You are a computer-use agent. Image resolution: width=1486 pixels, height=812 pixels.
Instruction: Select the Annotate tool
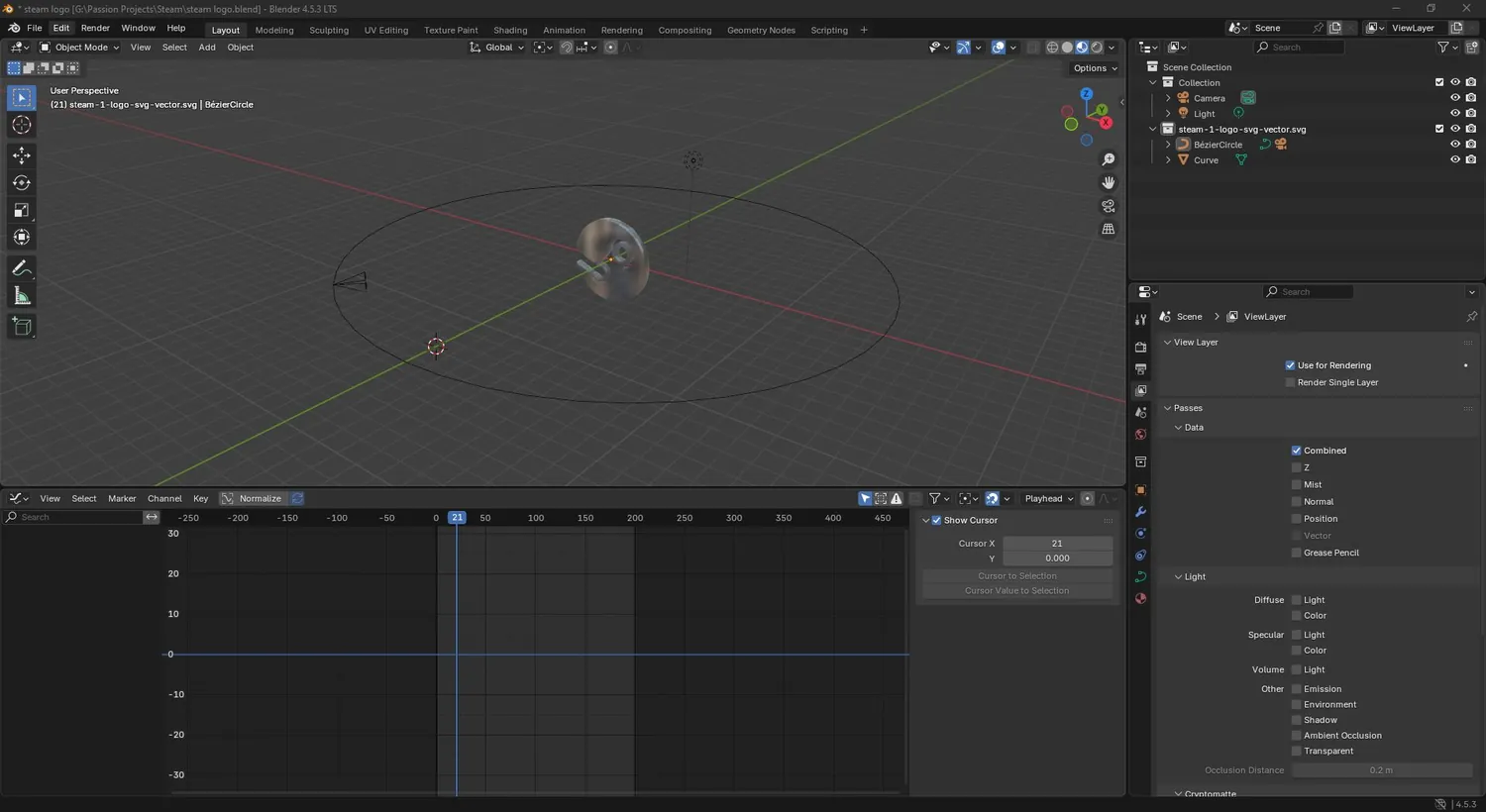[x=22, y=268]
